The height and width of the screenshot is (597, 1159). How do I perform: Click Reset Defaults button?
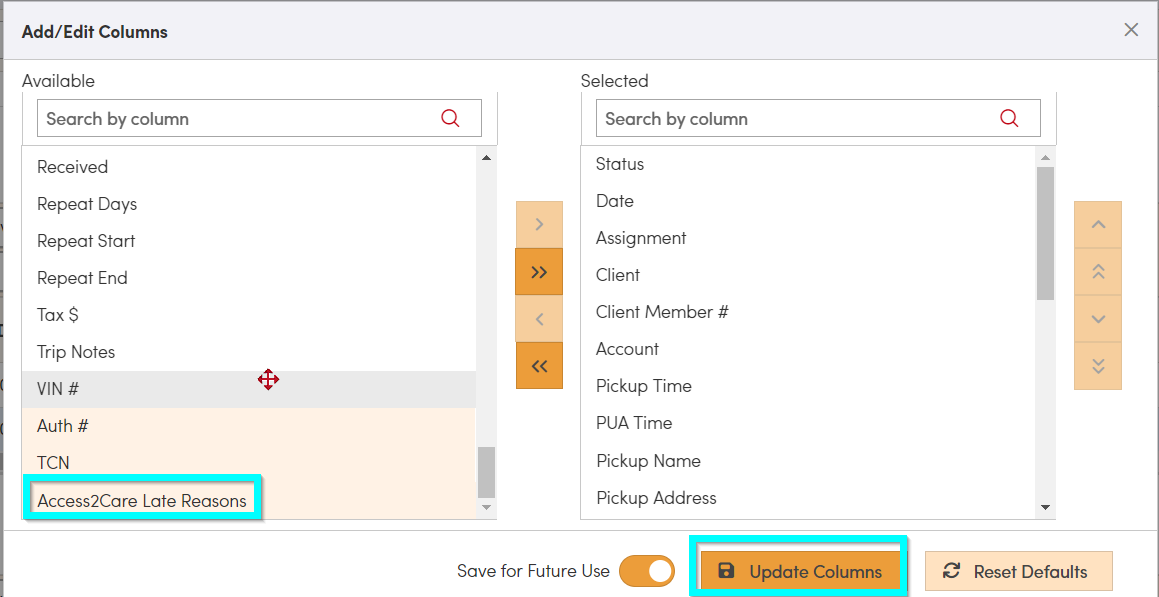(x=1018, y=571)
